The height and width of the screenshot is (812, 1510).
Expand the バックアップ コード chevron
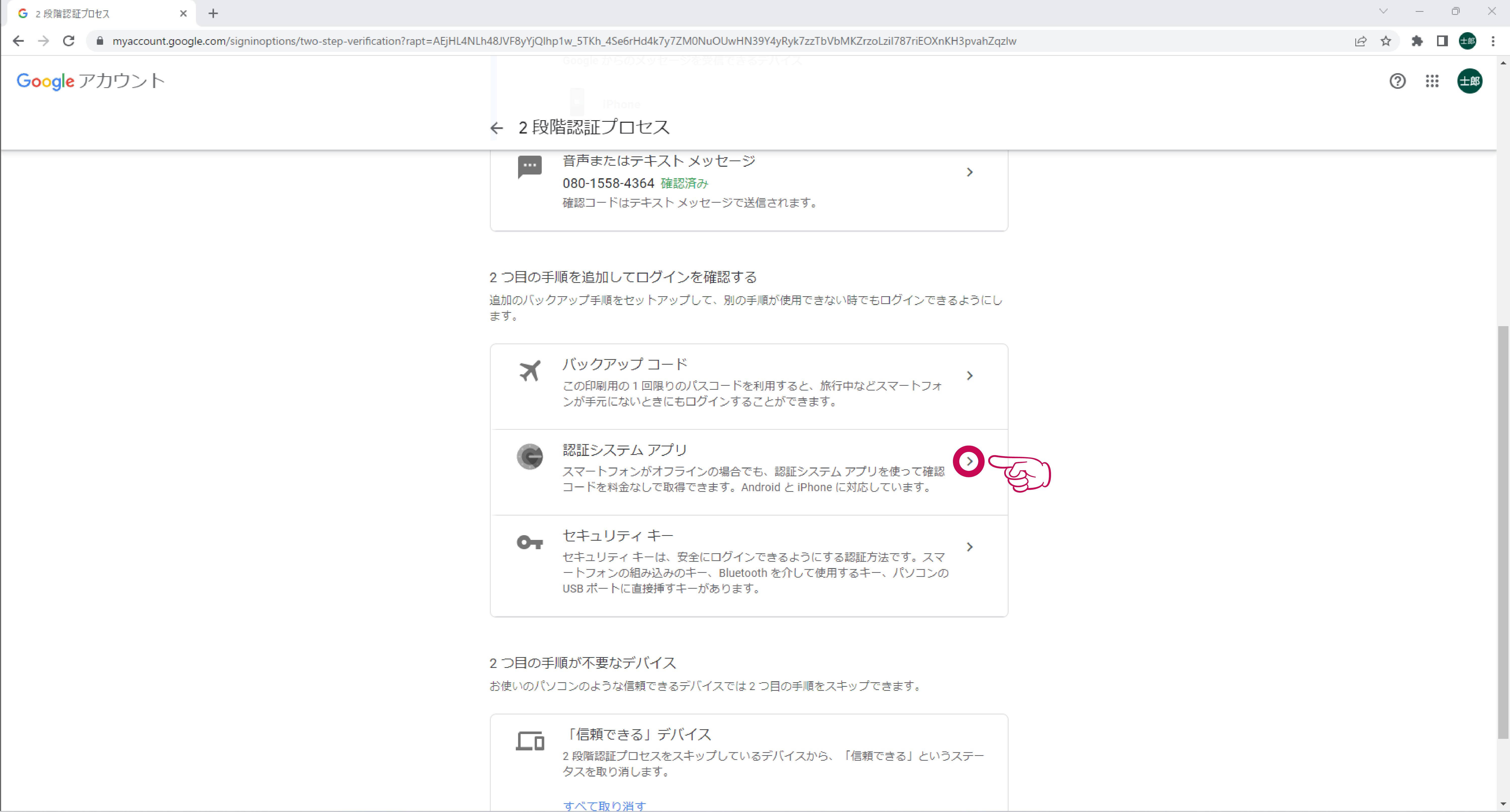coord(970,375)
